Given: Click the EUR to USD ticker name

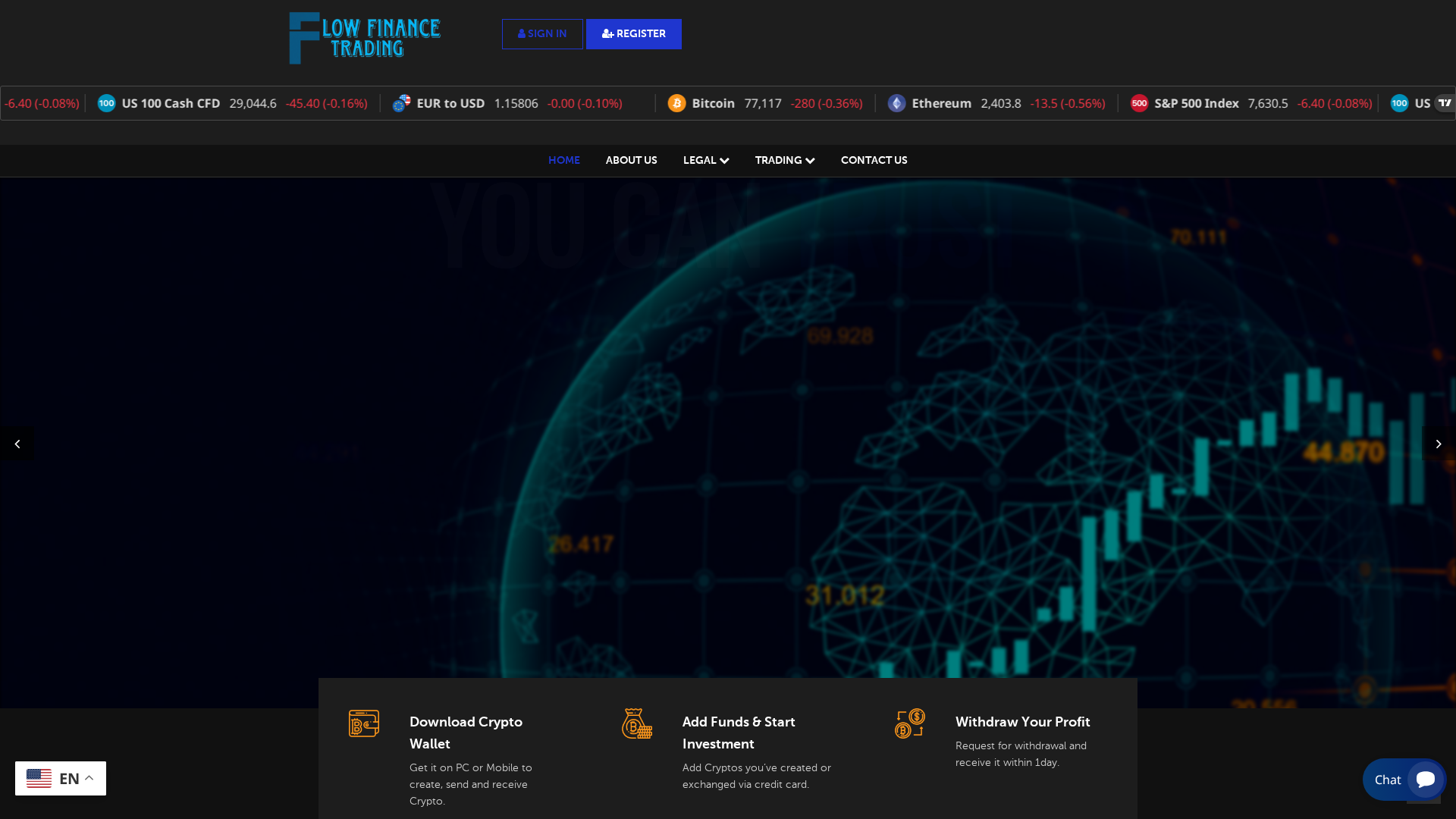Looking at the screenshot, I should (x=450, y=103).
